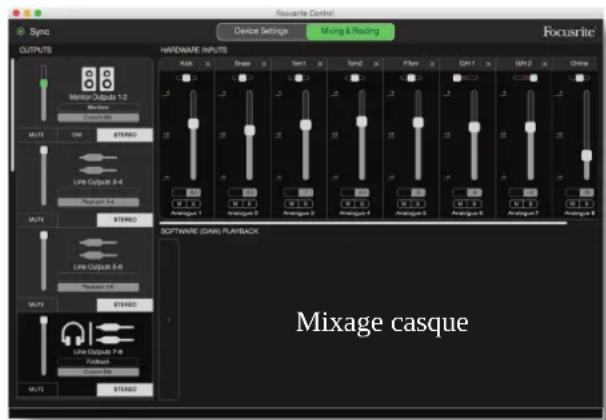
Task: Mute Line Outputs 5-6
Action: (37, 305)
